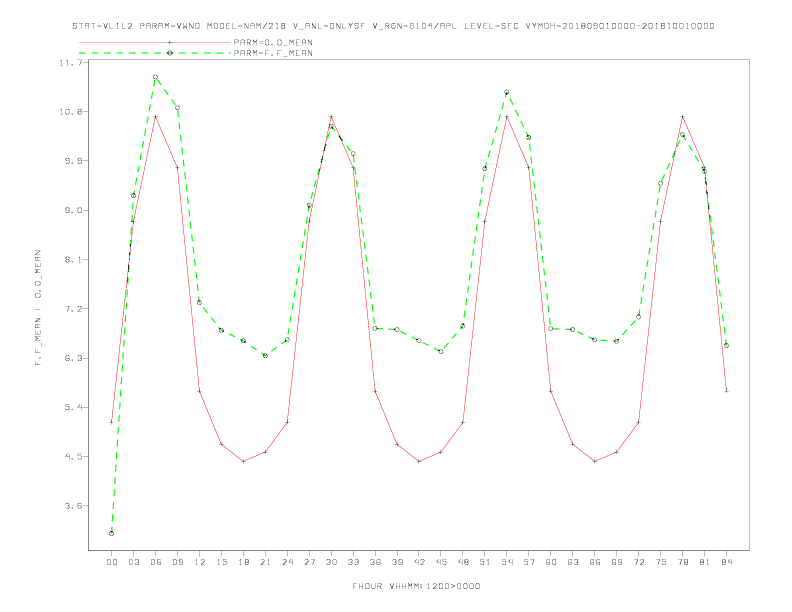Click the x-axis tick label 78

tap(682, 562)
